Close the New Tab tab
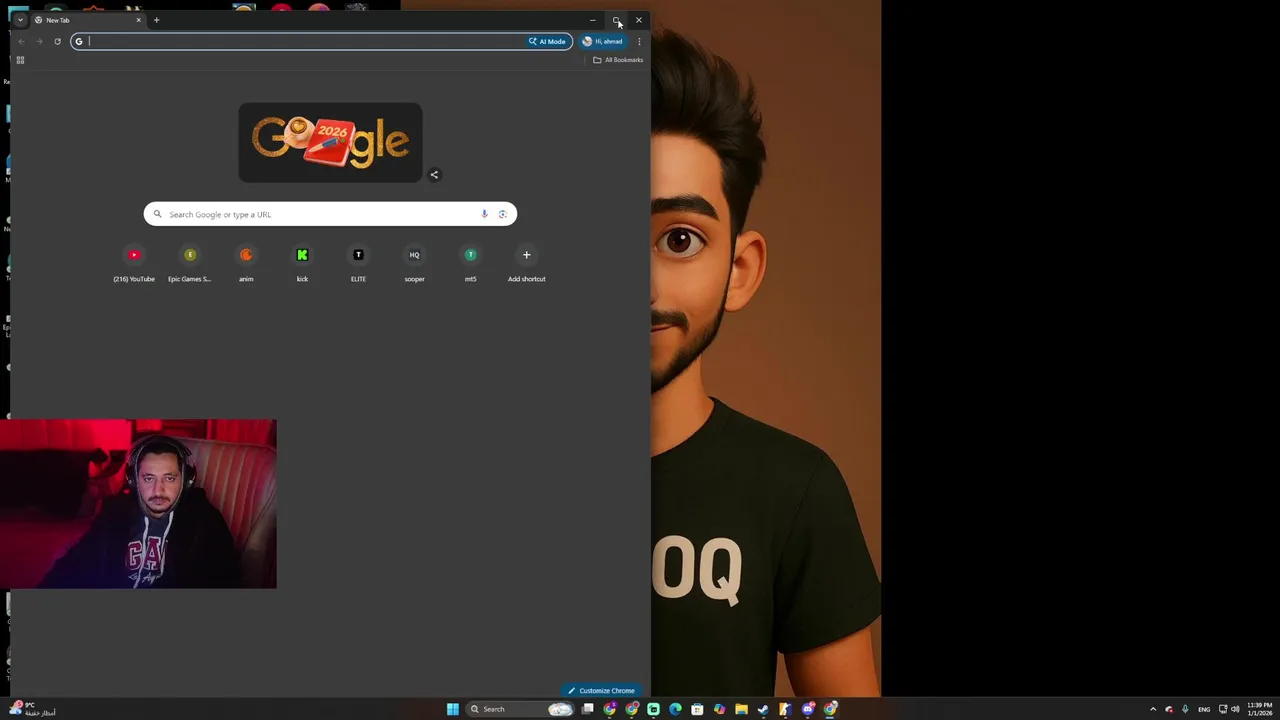 [138, 20]
